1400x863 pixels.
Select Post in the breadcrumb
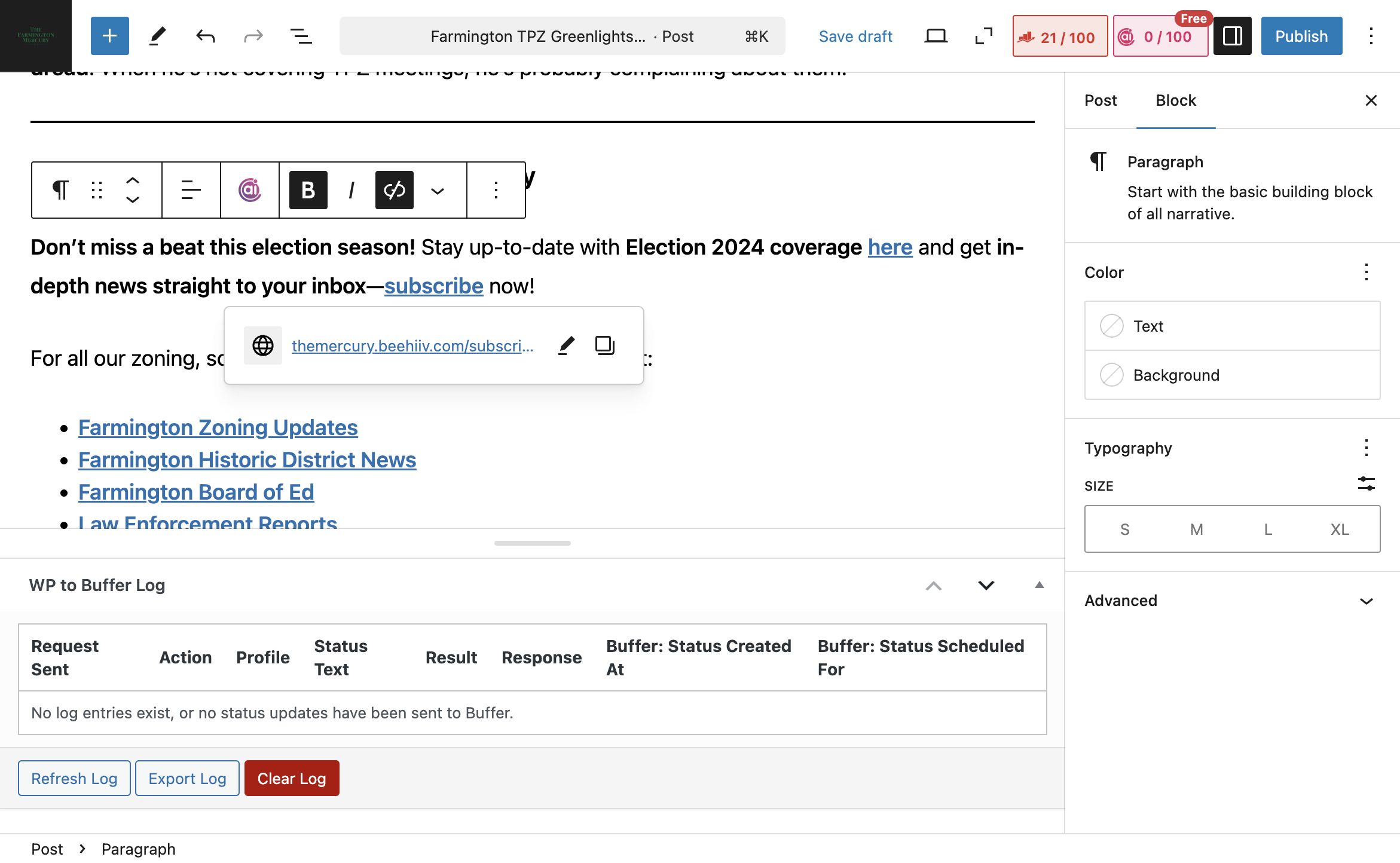(x=47, y=849)
